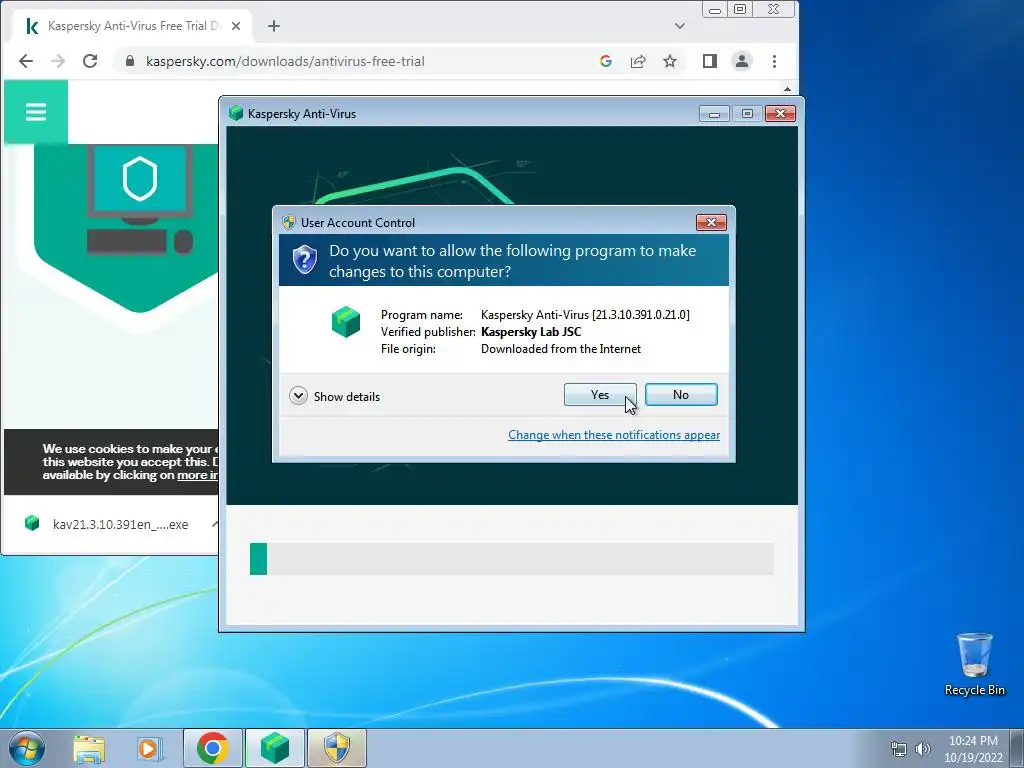Go forward in Chrome browser
The width and height of the screenshot is (1024, 768).
(58, 61)
